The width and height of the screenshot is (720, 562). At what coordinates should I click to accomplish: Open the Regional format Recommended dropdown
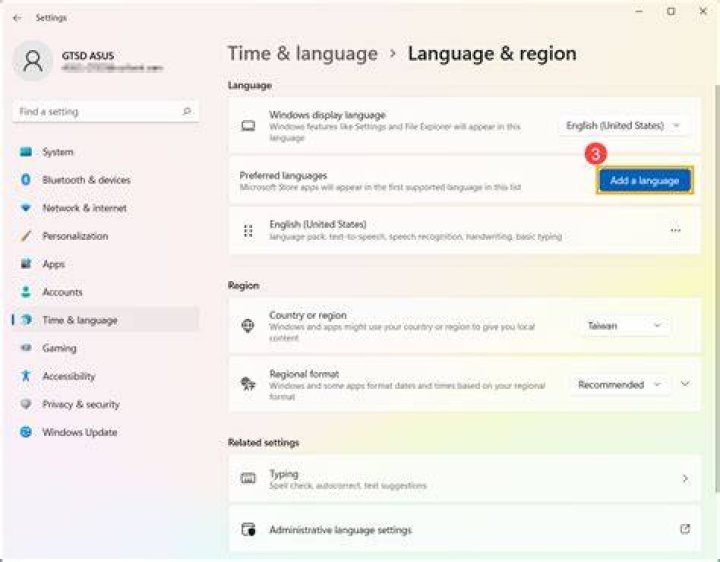pos(620,384)
